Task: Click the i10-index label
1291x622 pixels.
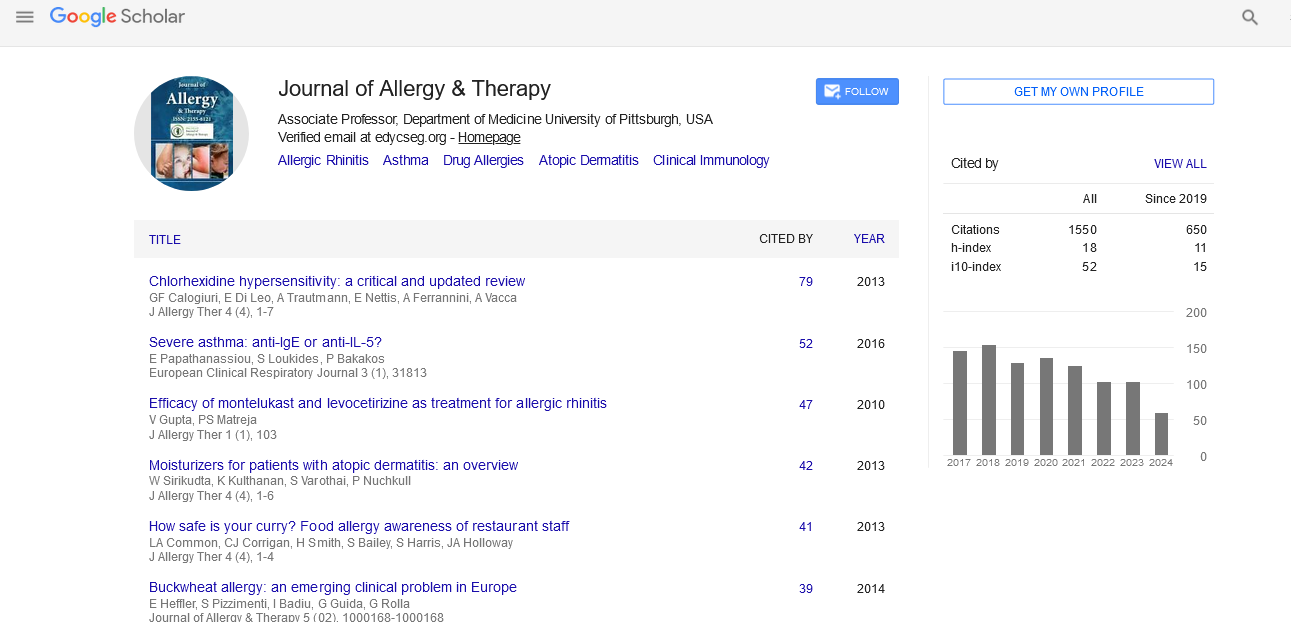Action: [976, 267]
